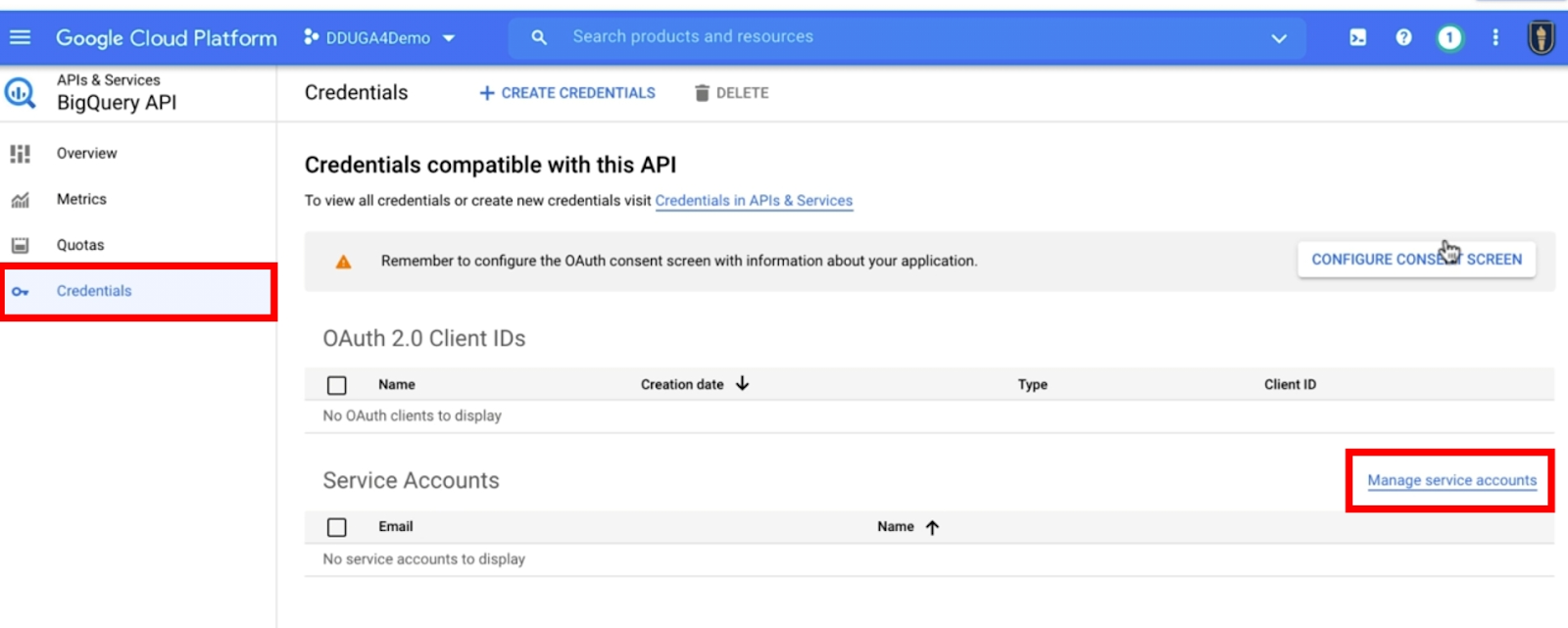Image resolution: width=1568 pixels, height=628 pixels.
Task: Click 'No OAuth clients to display' text
Action: pos(412,415)
